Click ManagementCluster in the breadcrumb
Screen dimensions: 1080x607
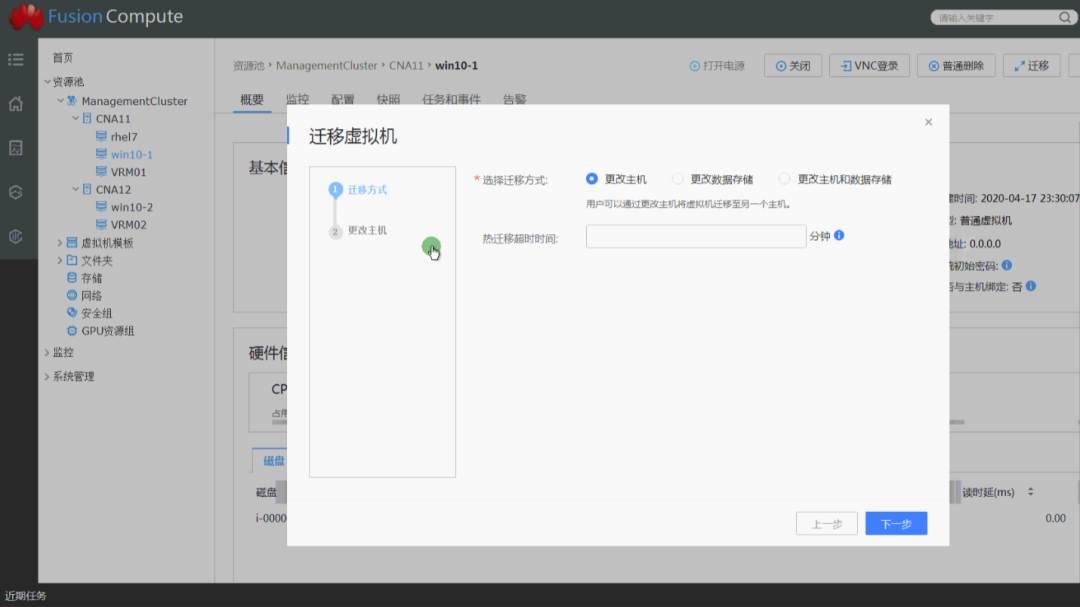click(x=326, y=65)
